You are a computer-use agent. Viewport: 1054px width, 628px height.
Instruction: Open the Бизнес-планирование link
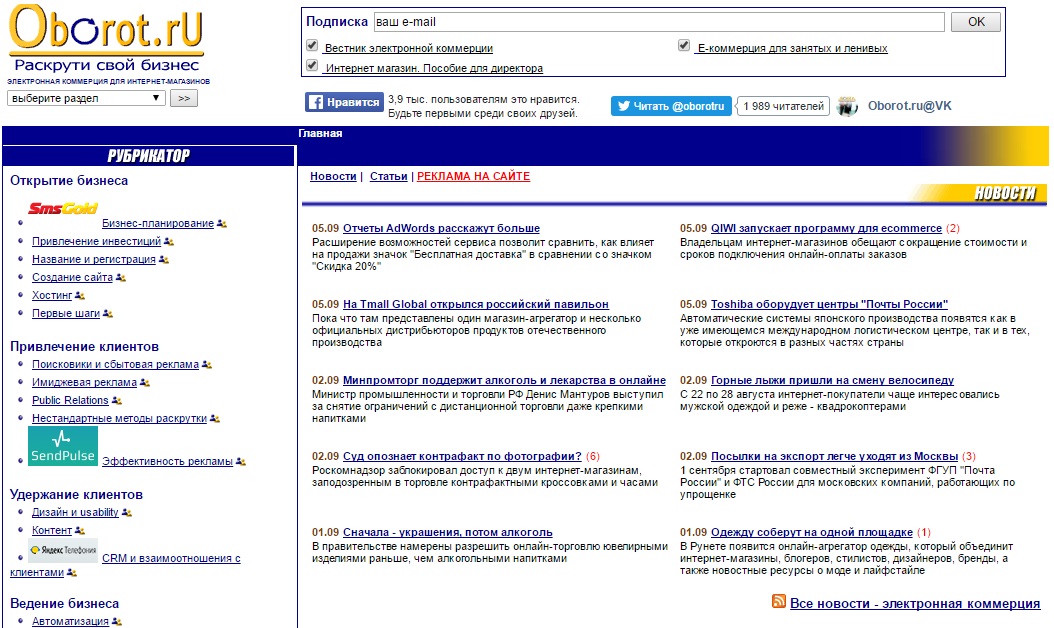(x=158, y=223)
